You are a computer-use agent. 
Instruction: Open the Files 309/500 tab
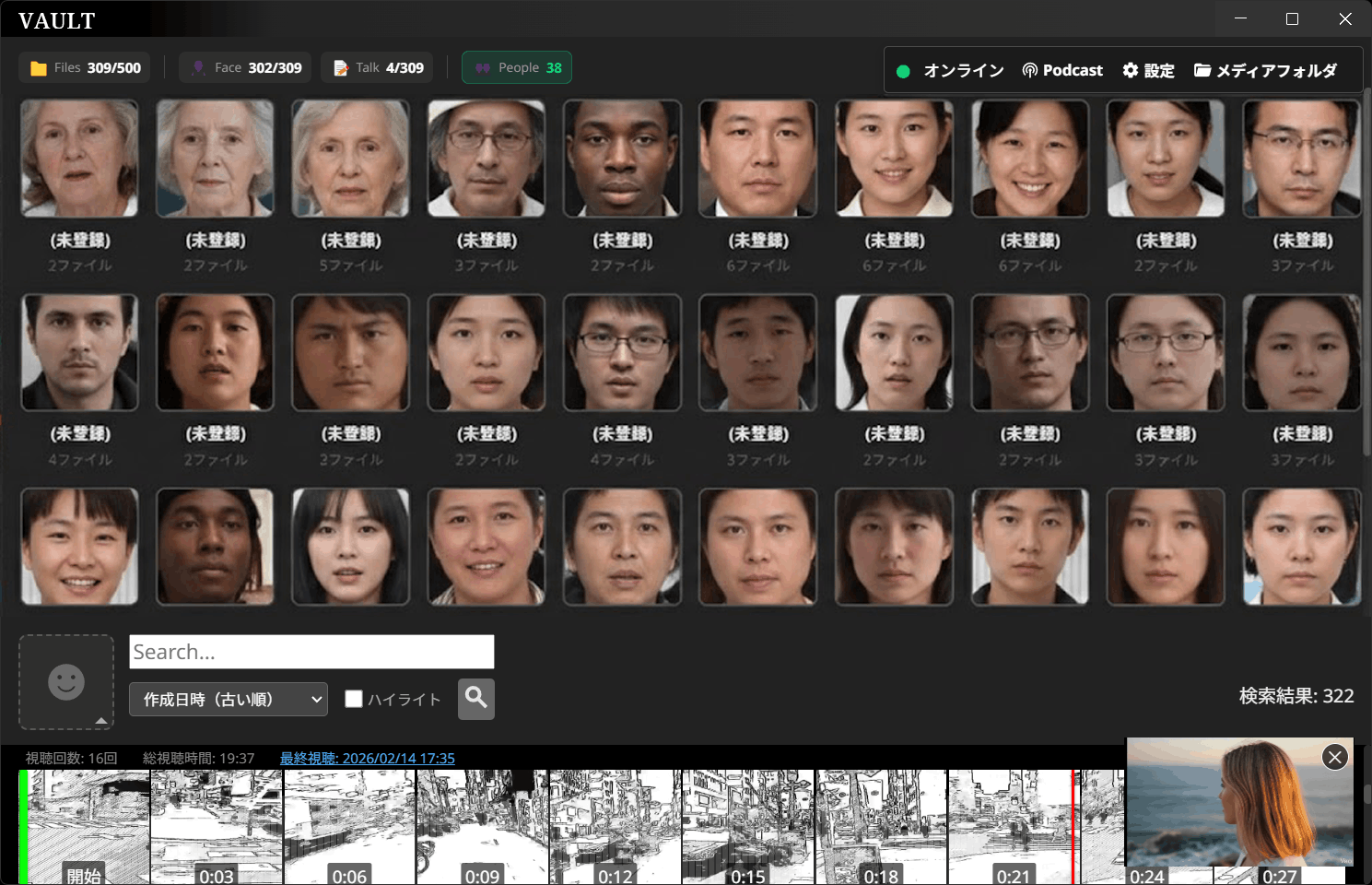tap(85, 68)
